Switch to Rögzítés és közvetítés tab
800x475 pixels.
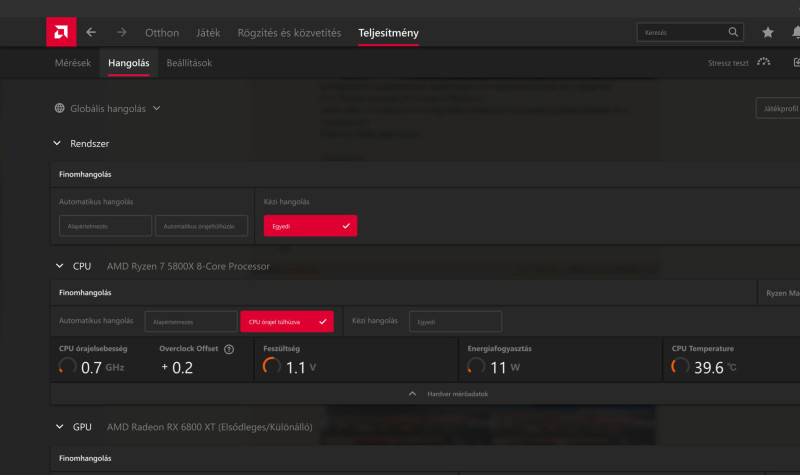click(289, 33)
